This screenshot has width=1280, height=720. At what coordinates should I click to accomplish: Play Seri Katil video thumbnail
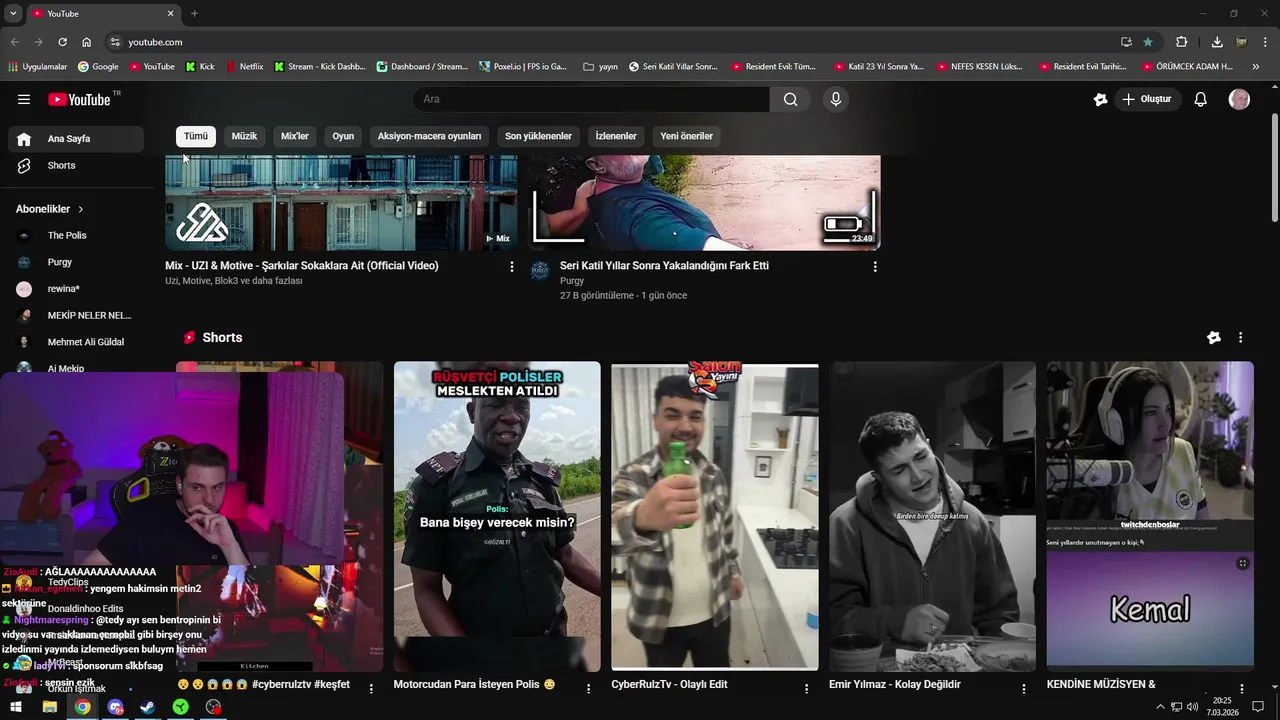coord(705,203)
